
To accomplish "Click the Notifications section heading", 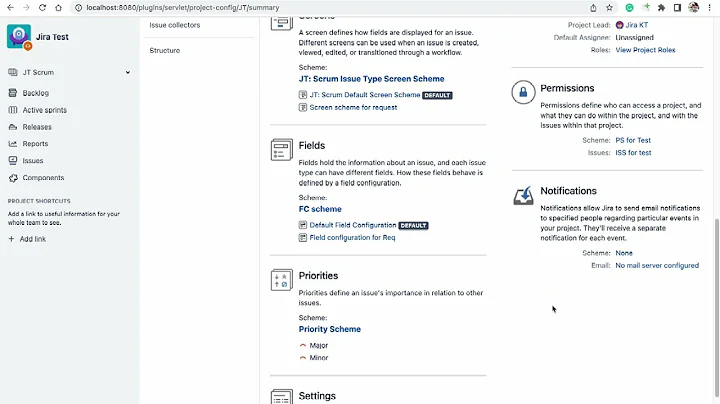I will (568, 191).
